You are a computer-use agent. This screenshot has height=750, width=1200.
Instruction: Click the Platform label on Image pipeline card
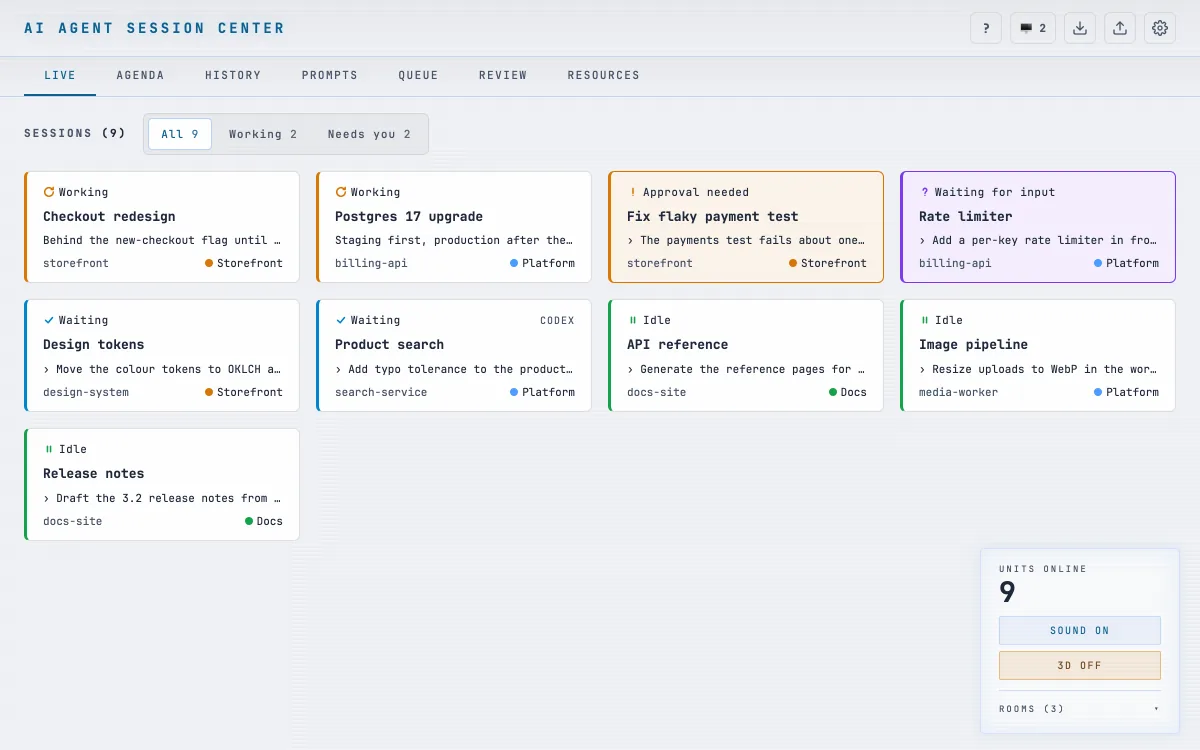(1132, 392)
